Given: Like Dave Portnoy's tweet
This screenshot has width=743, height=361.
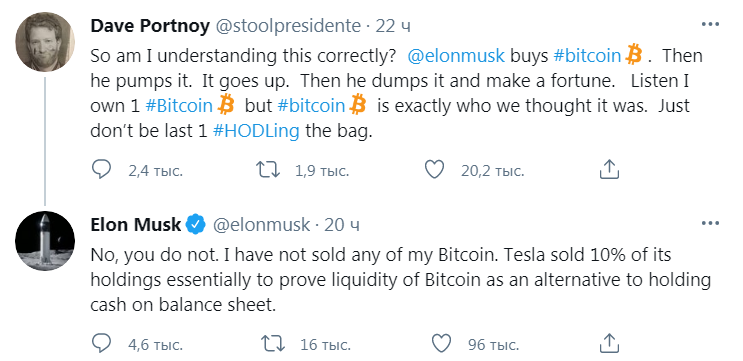Looking at the screenshot, I should tap(434, 170).
